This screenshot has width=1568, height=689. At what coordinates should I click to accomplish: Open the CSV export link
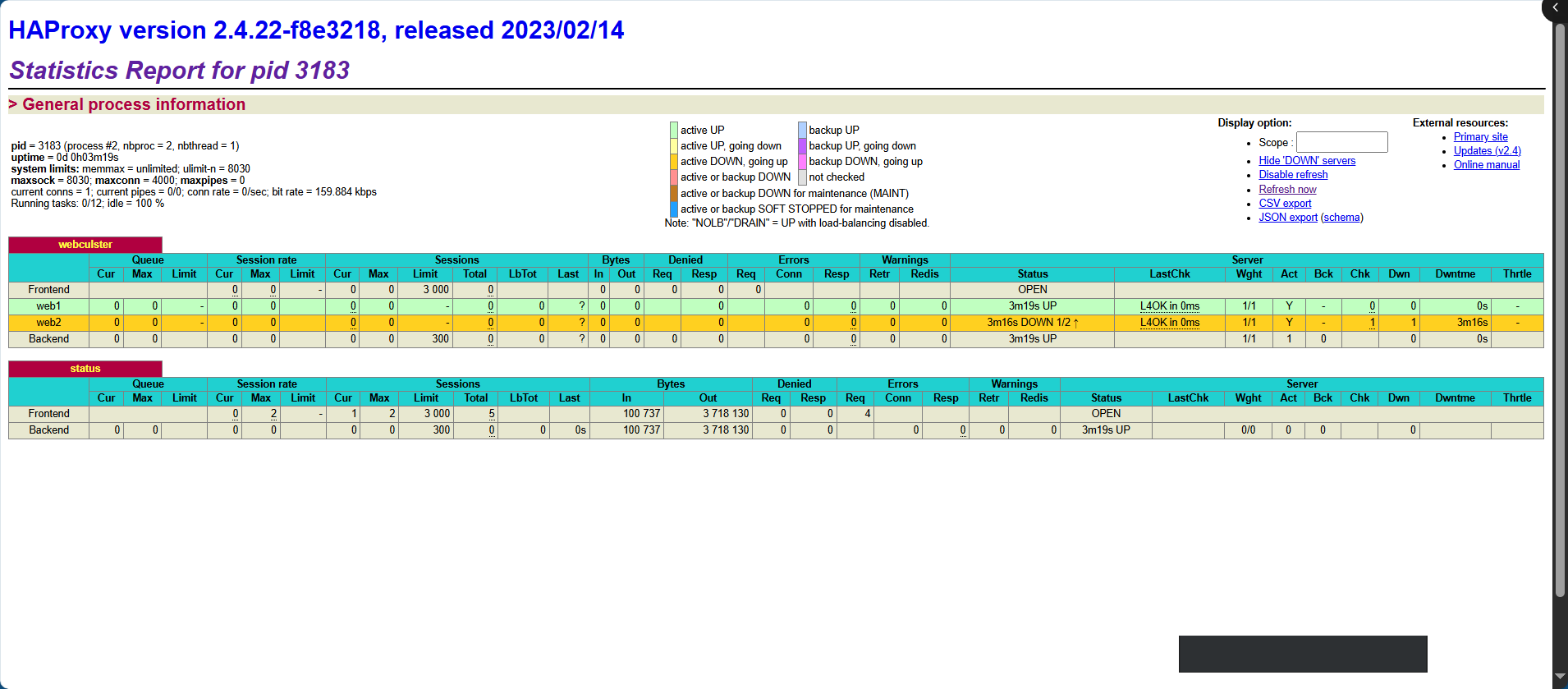(1285, 204)
